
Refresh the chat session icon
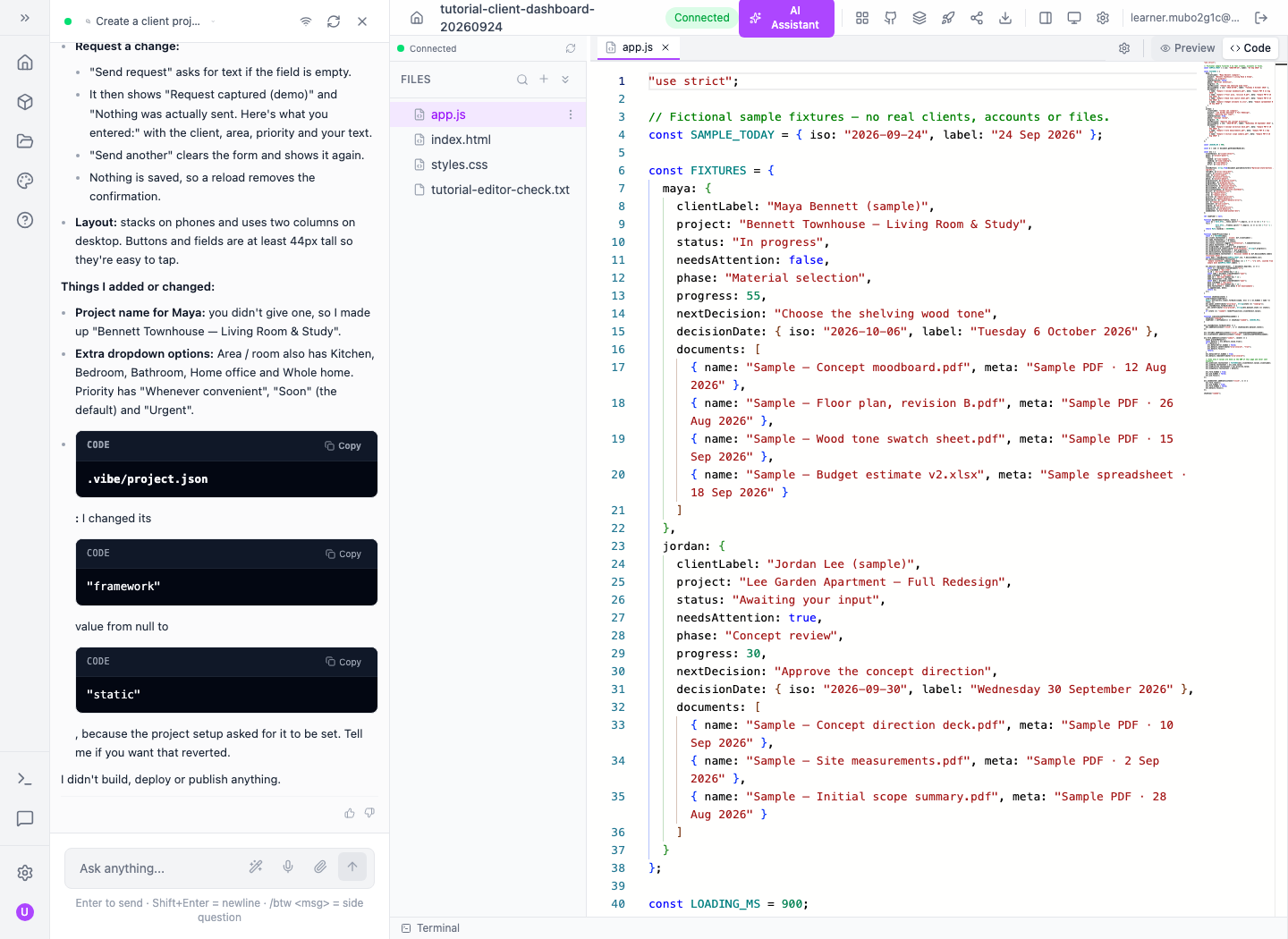pyautogui.click(x=334, y=21)
